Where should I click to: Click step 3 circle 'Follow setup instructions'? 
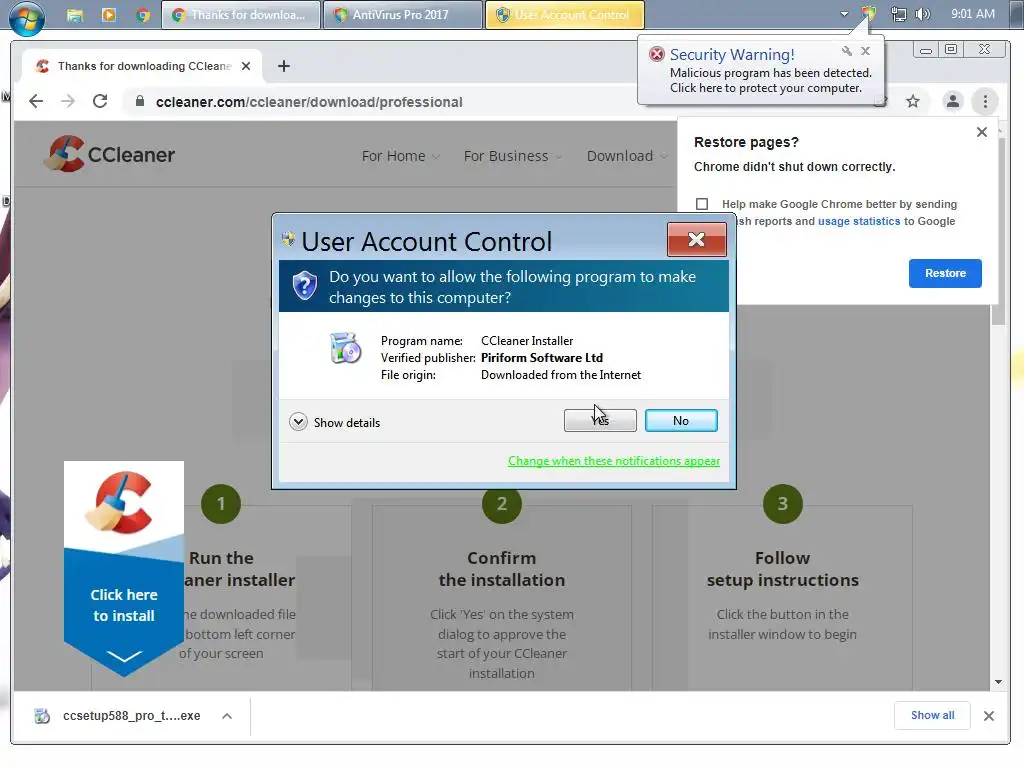[x=782, y=504]
